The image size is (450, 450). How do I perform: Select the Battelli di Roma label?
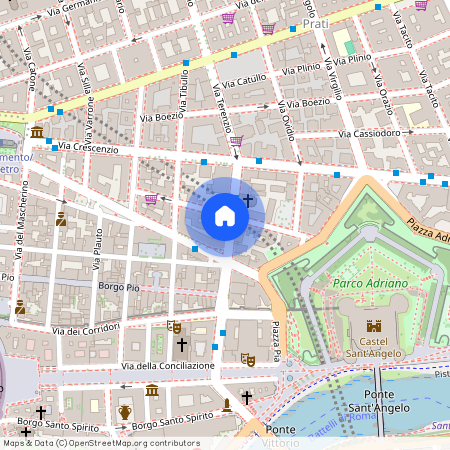(x=342, y=426)
